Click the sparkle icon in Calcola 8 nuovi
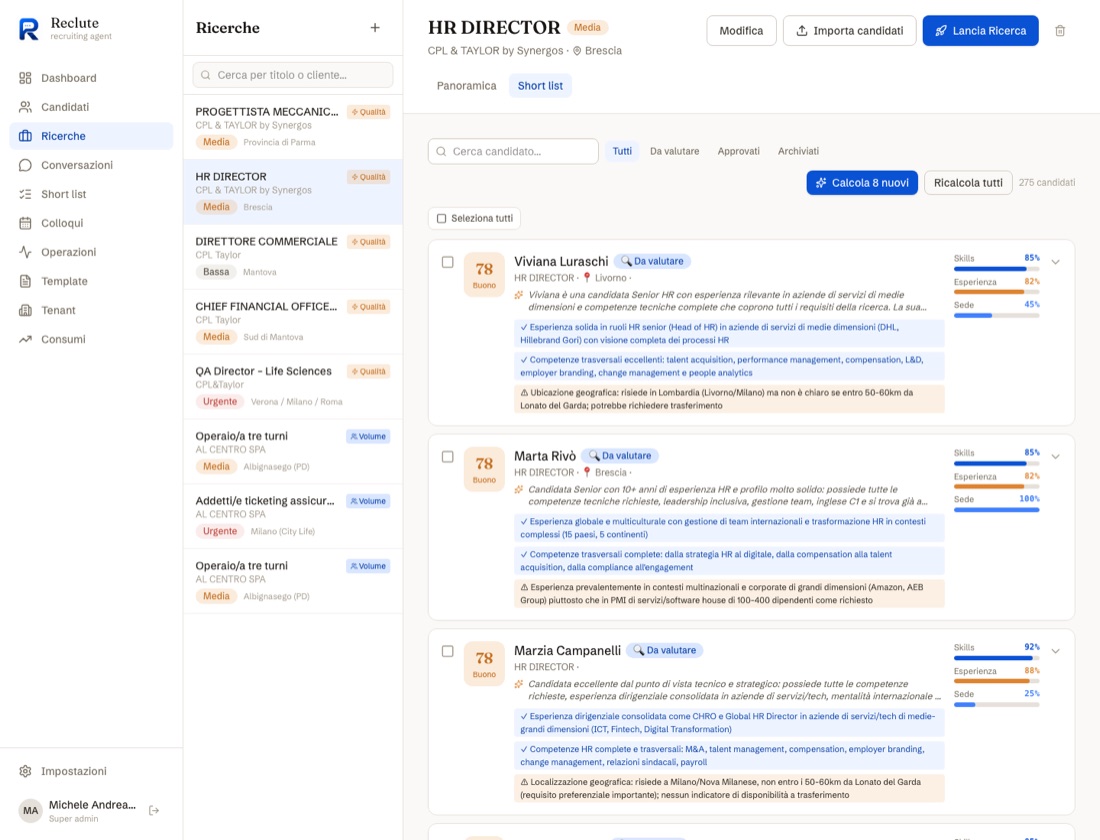 tap(821, 182)
